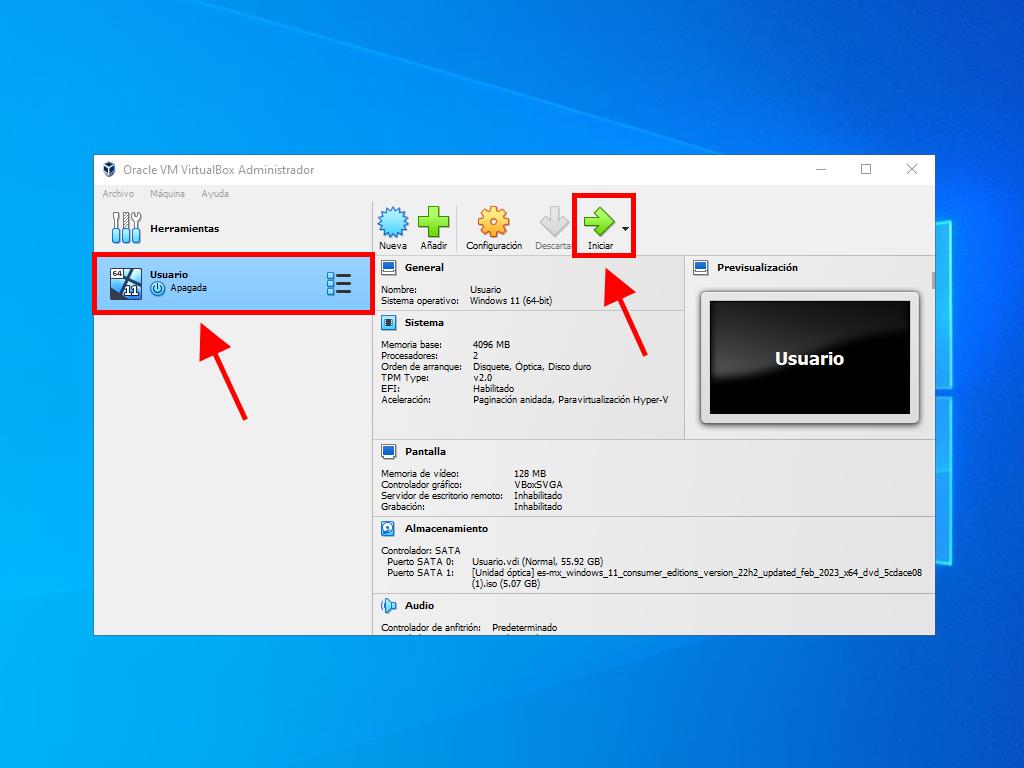
Task: Click the Previsualización section header
Action: 757,268
